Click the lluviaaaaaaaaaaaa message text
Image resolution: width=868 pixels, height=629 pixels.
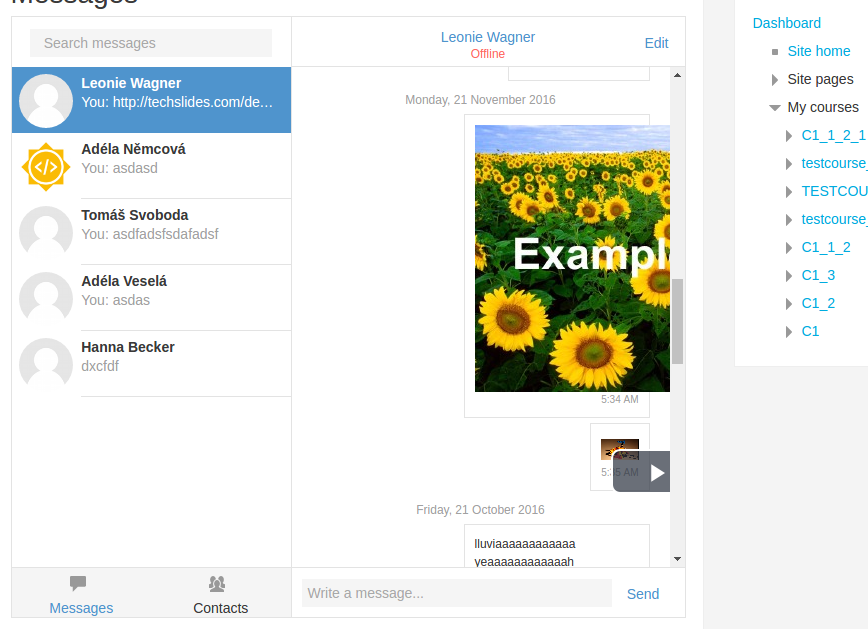click(525, 544)
